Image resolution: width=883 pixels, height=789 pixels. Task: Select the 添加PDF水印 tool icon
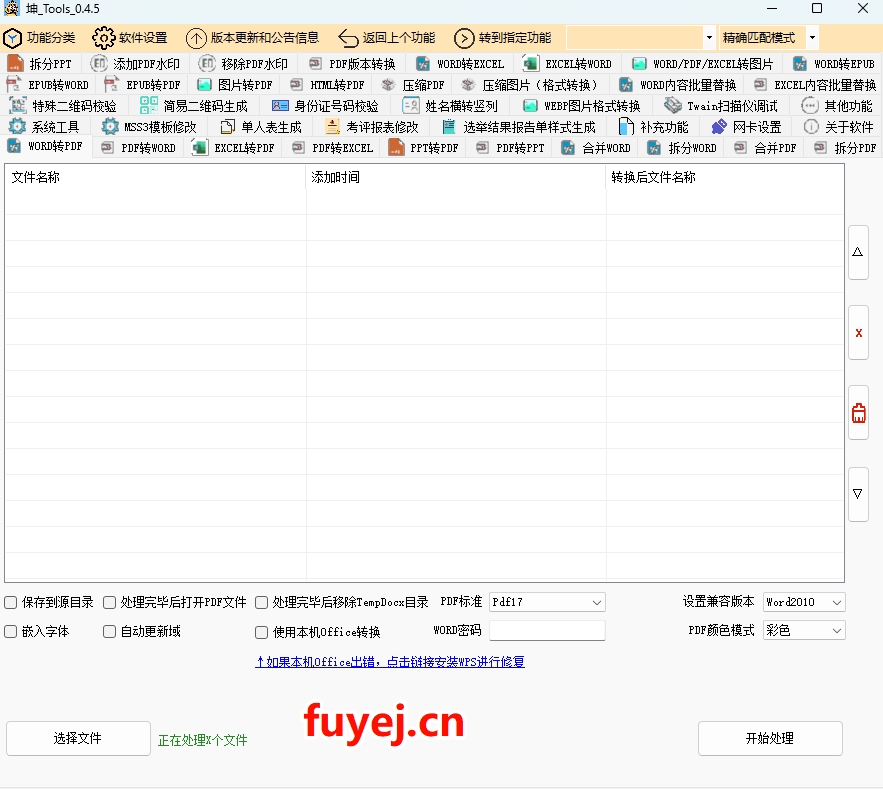[x=99, y=63]
